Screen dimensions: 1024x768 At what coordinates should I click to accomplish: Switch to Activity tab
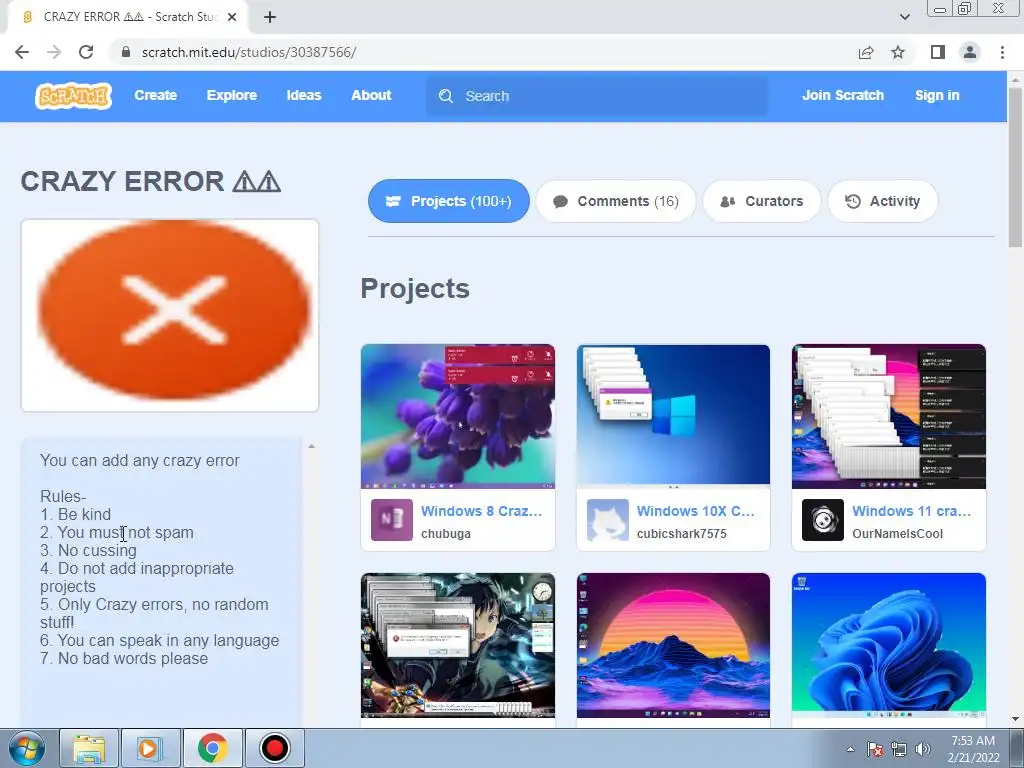[882, 201]
